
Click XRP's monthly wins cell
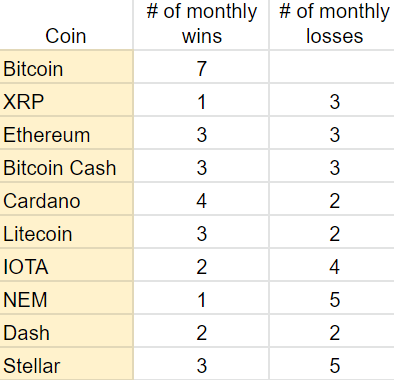(x=201, y=100)
